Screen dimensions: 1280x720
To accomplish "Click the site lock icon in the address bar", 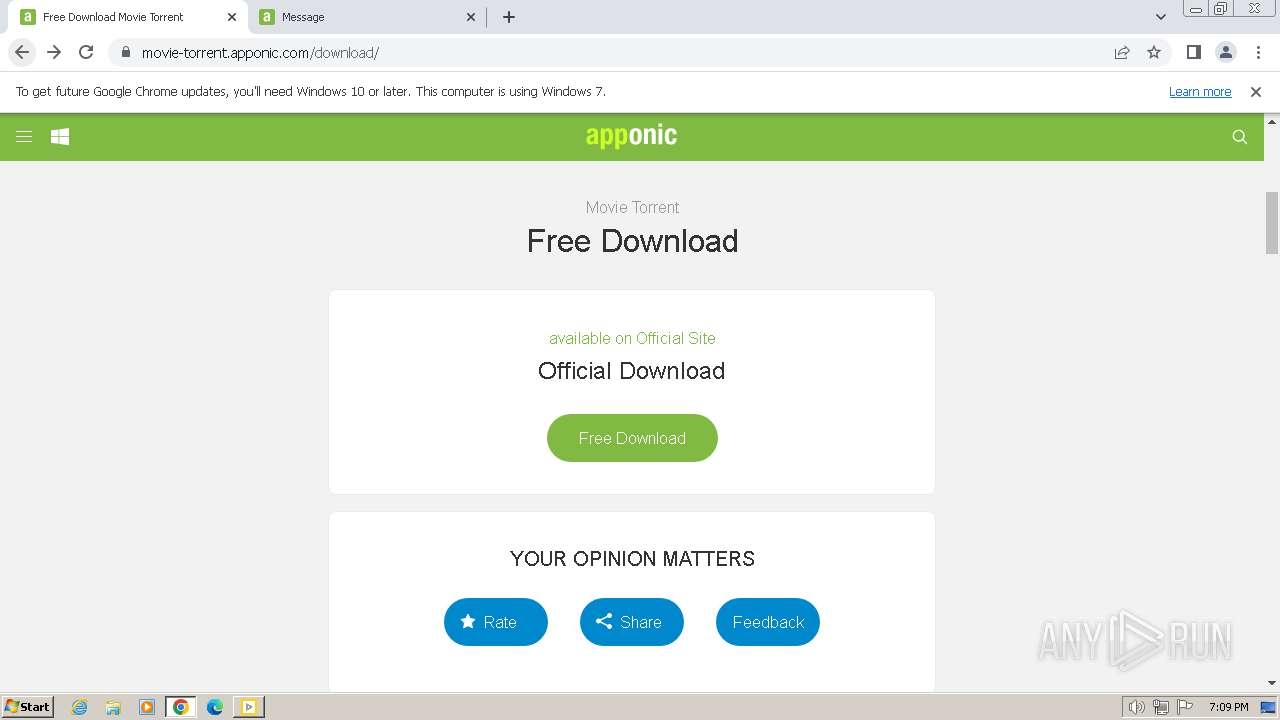I will coord(125,53).
